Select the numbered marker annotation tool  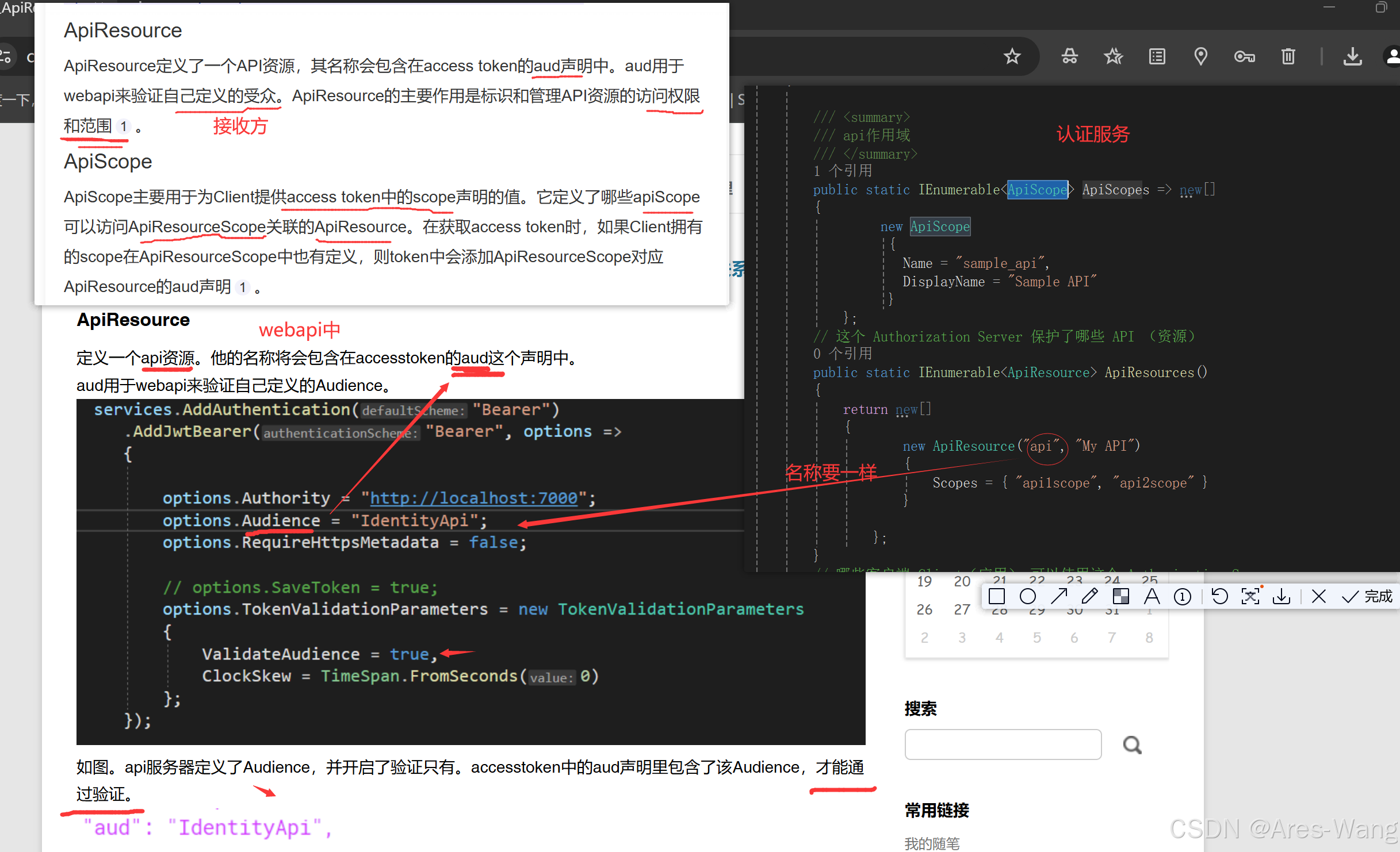coord(1183,596)
